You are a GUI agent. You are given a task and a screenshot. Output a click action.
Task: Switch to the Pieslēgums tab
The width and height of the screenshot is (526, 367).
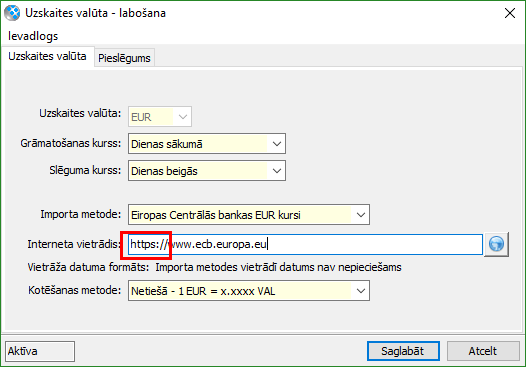click(x=124, y=58)
